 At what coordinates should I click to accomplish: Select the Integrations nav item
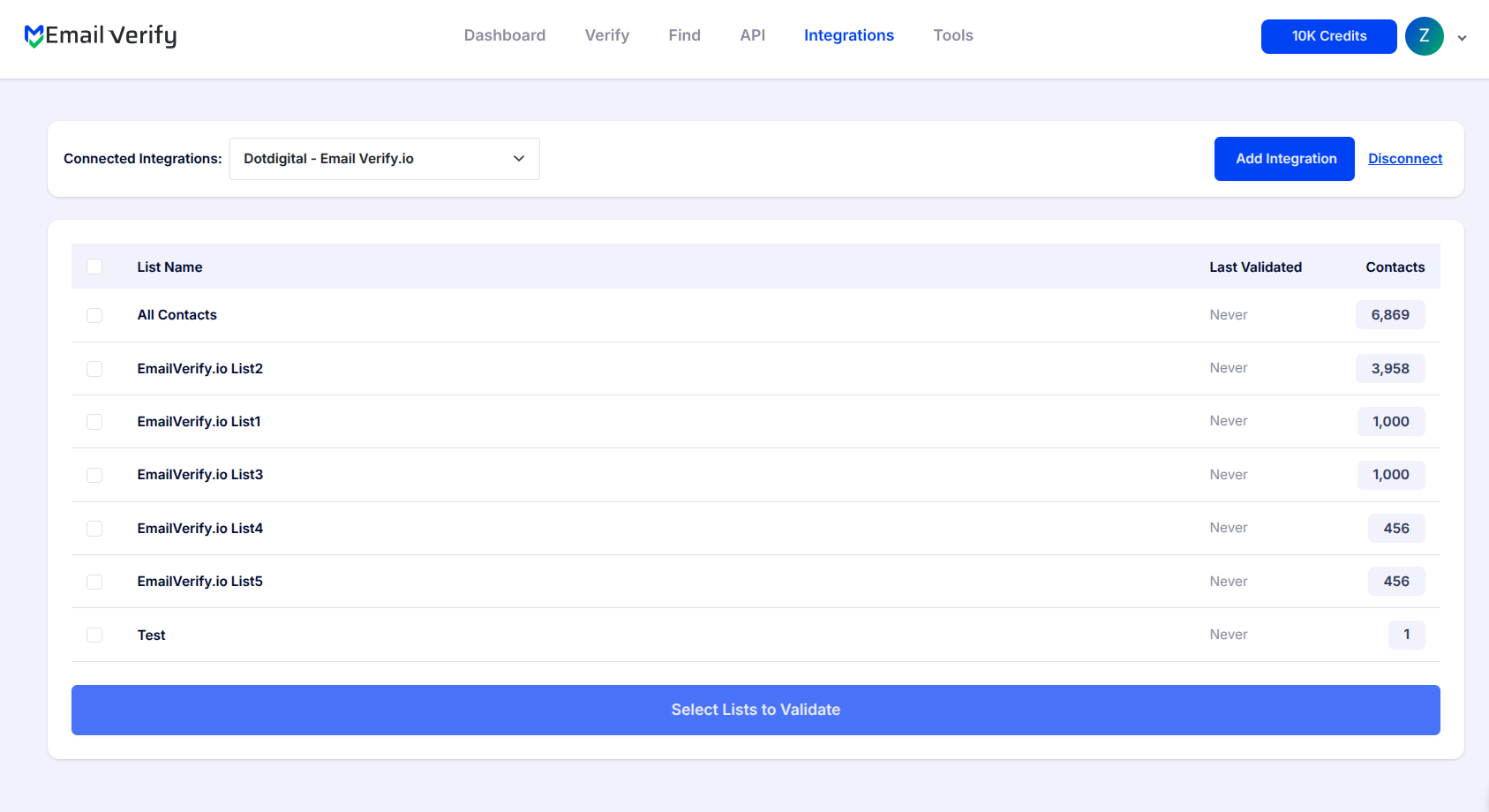(849, 35)
